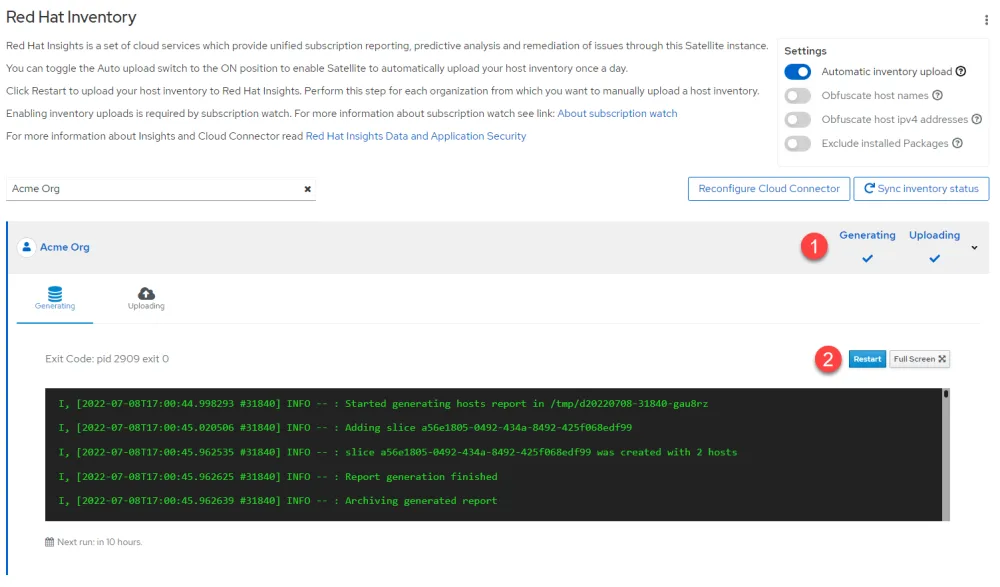Screen dimensions: 1000x587
Task: Click the Restart button
Action: point(867,358)
